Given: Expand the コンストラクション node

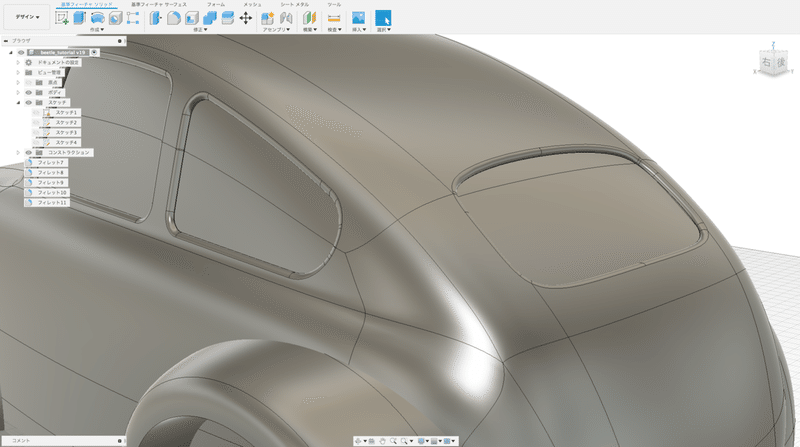Looking at the screenshot, I should [18, 153].
